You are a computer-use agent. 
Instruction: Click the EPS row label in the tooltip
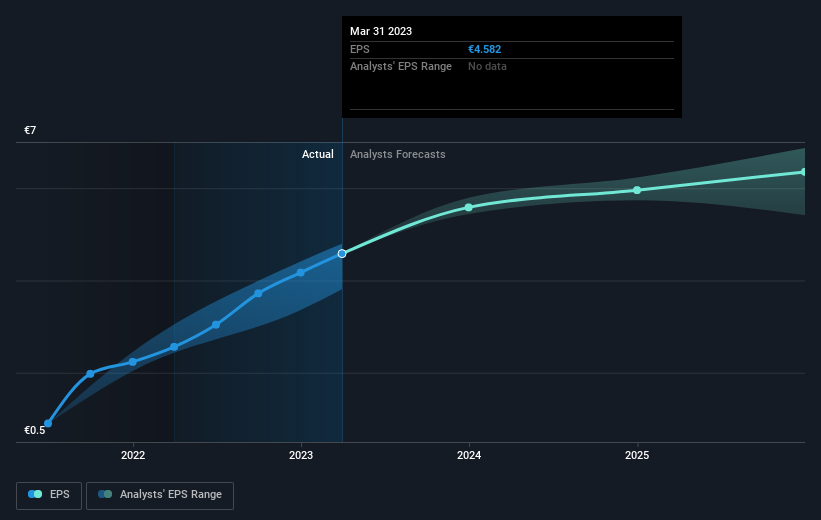point(360,49)
